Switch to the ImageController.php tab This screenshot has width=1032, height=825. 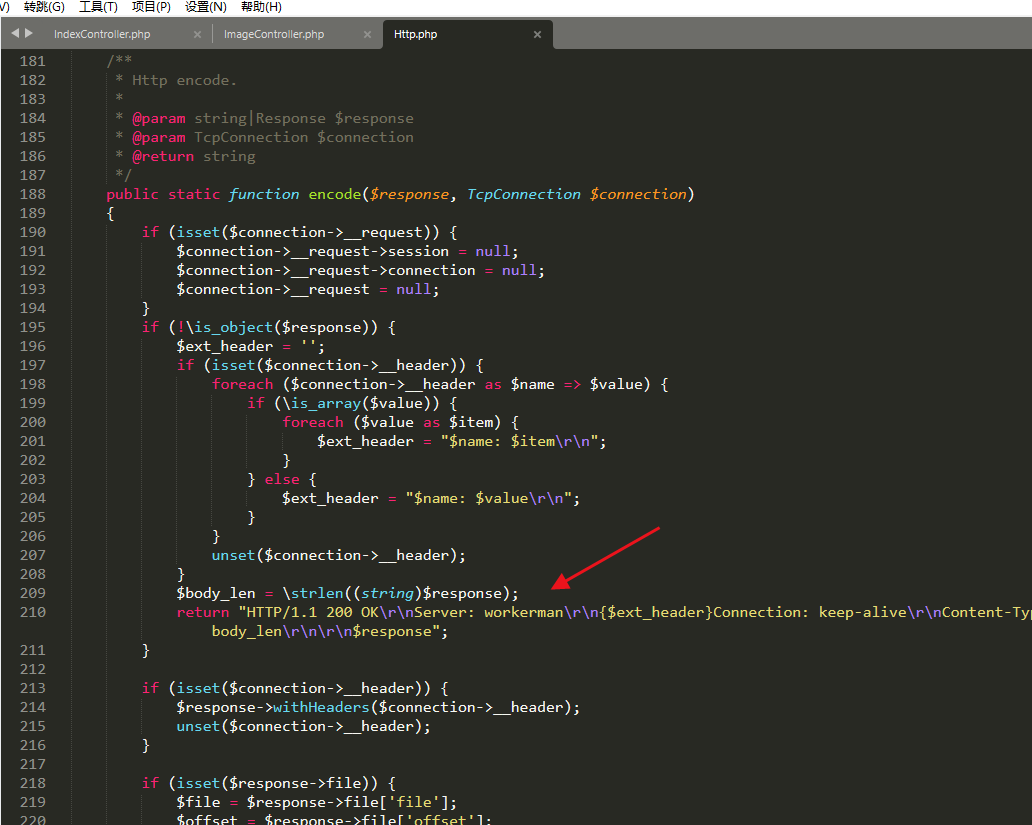pos(274,34)
